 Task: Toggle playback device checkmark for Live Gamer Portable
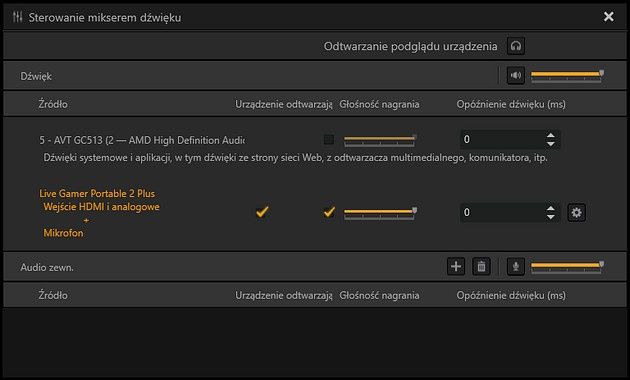pyautogui.click(x=262, y=212)
